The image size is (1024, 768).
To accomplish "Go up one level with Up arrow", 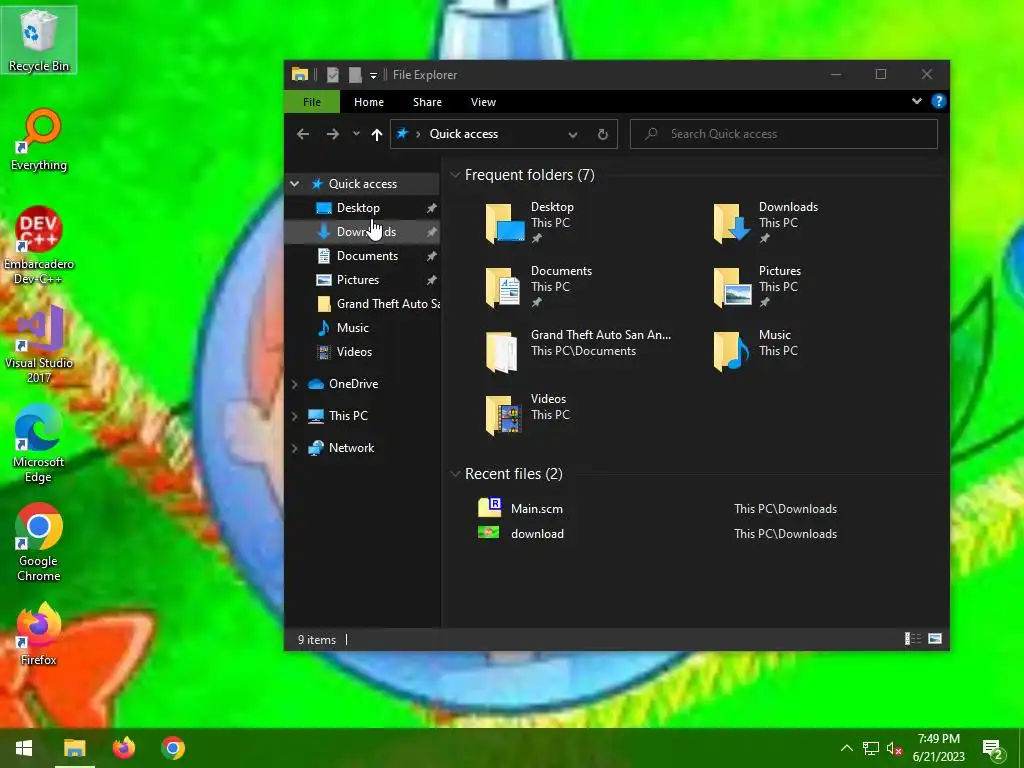I will pos(377,134).
